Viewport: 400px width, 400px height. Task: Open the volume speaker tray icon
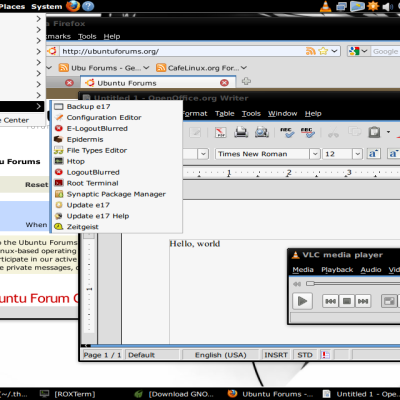[x=387, y=6]
